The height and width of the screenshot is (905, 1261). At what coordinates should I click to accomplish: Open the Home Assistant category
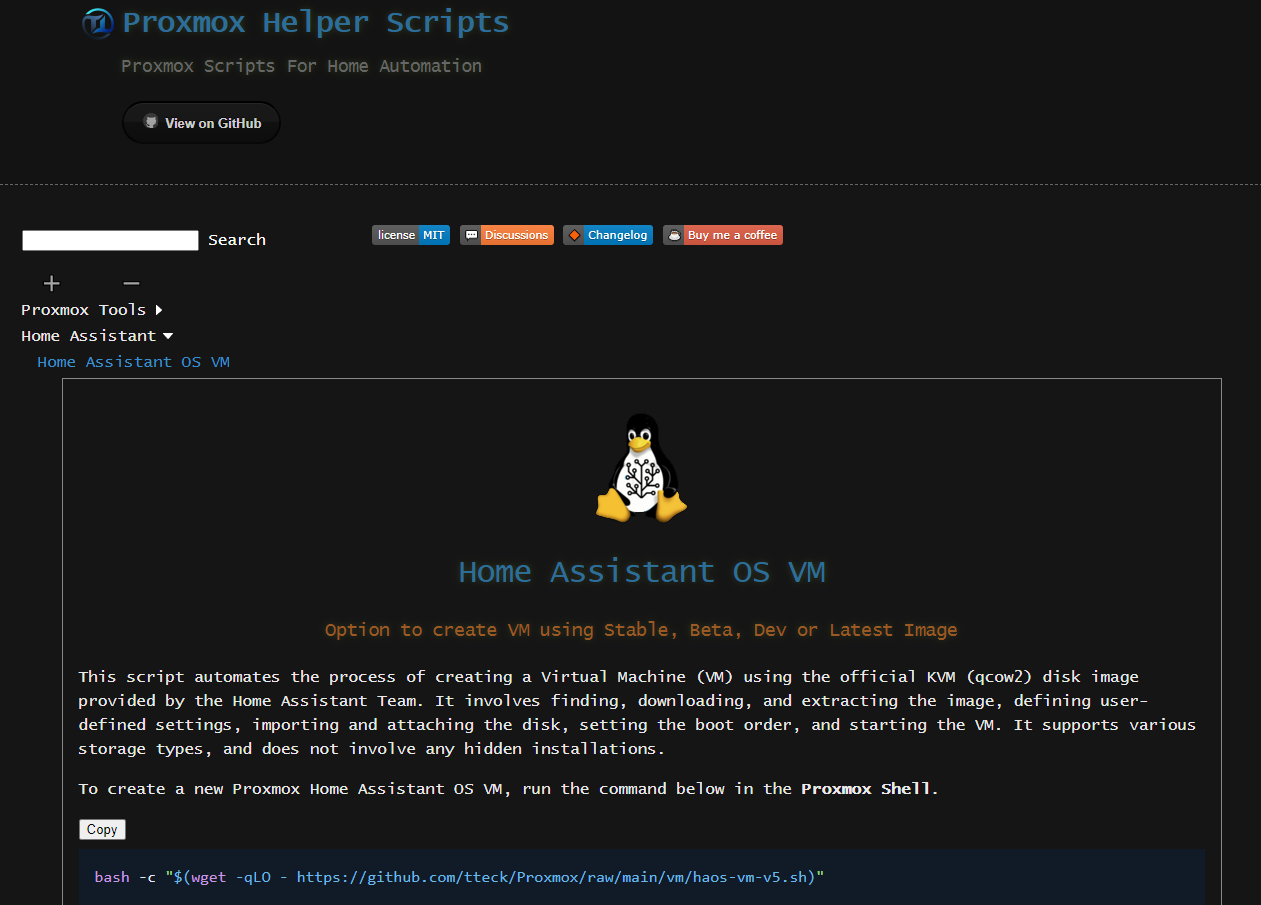click(x=89, y=336)
